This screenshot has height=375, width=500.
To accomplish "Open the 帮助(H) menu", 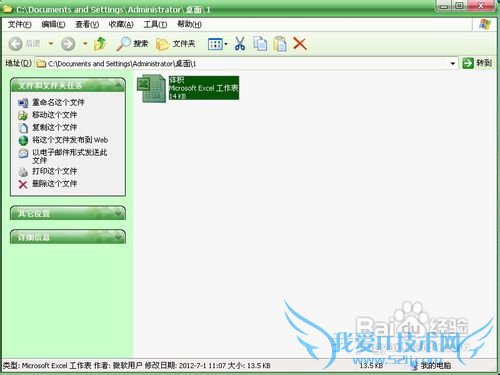I will [x=189, y=24].
